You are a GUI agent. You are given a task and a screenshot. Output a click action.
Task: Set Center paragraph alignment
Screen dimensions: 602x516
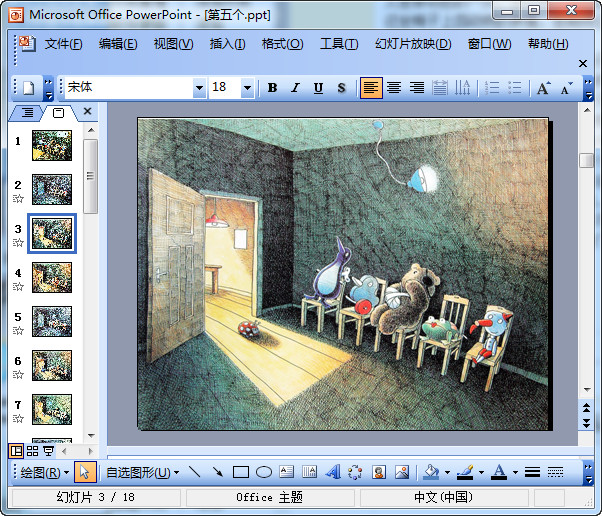394,88
